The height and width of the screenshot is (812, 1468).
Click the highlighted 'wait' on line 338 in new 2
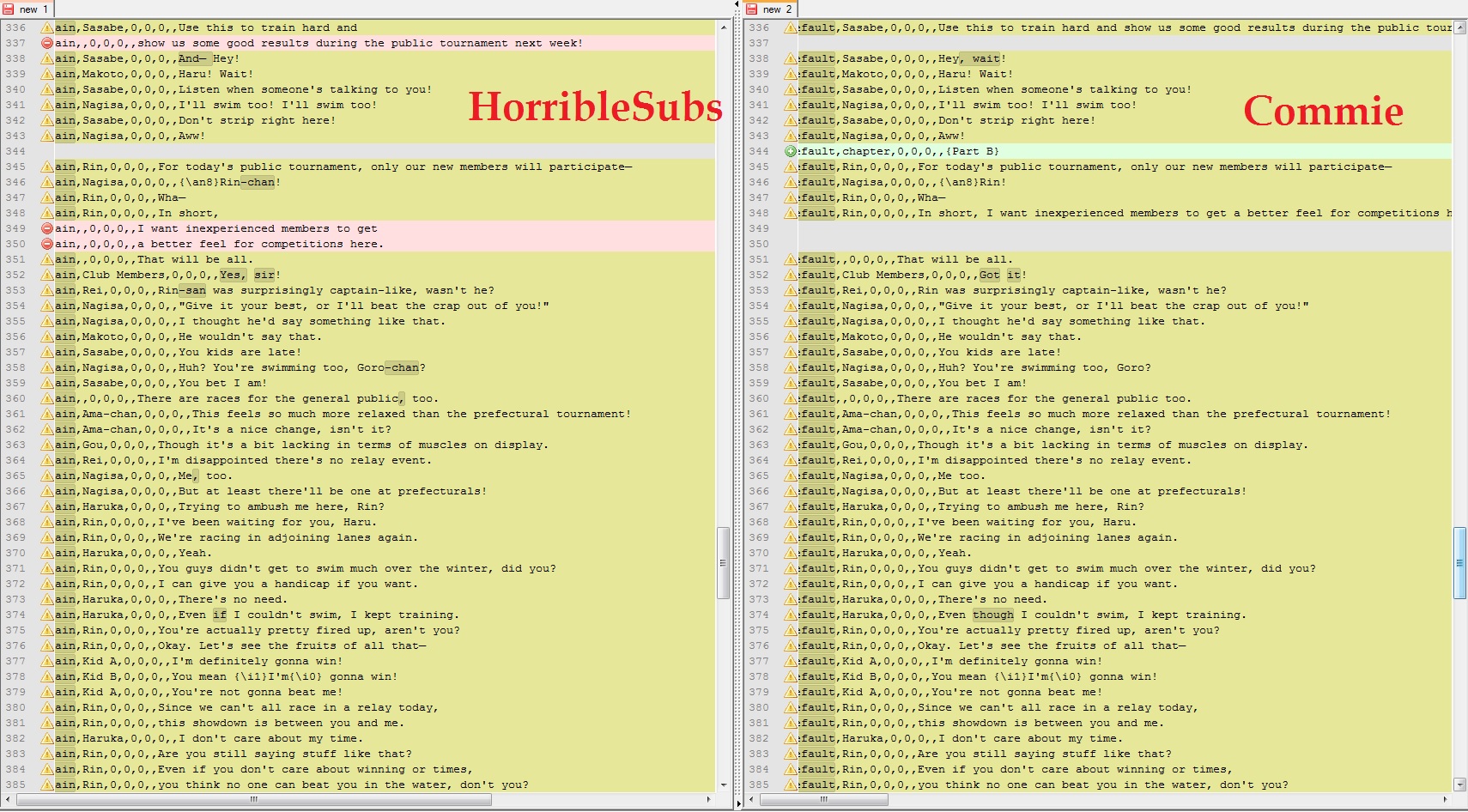(x=986, y=58)
